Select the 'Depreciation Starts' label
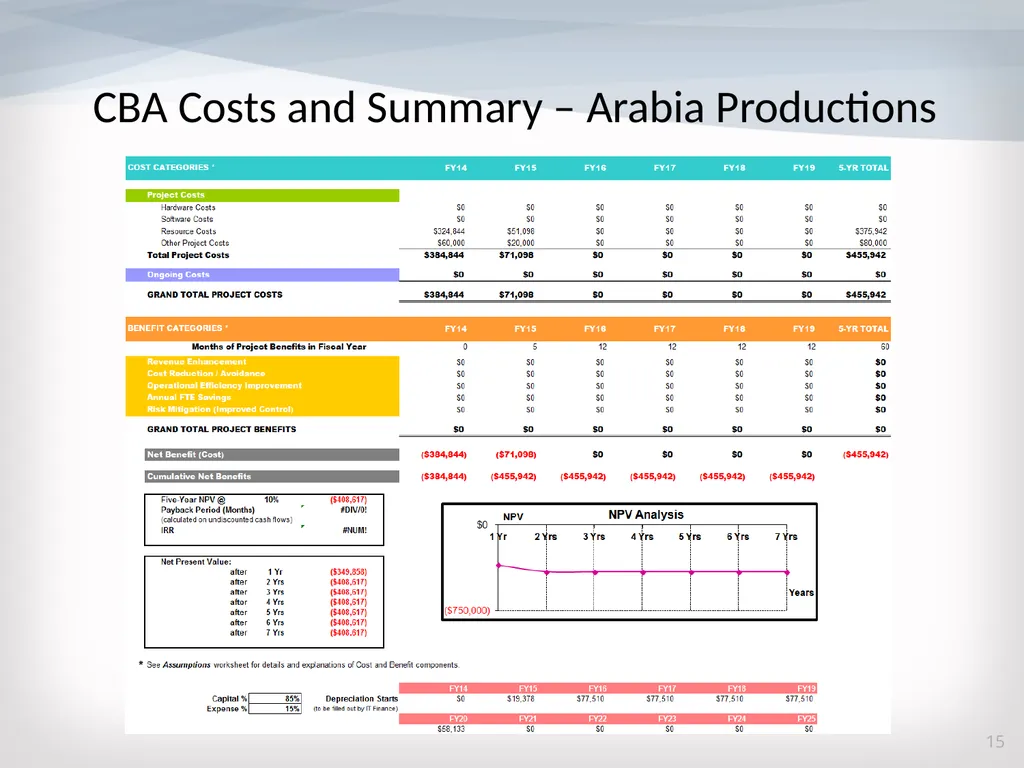Screen dimensions: 1024x768 click(x=361, y=699)
